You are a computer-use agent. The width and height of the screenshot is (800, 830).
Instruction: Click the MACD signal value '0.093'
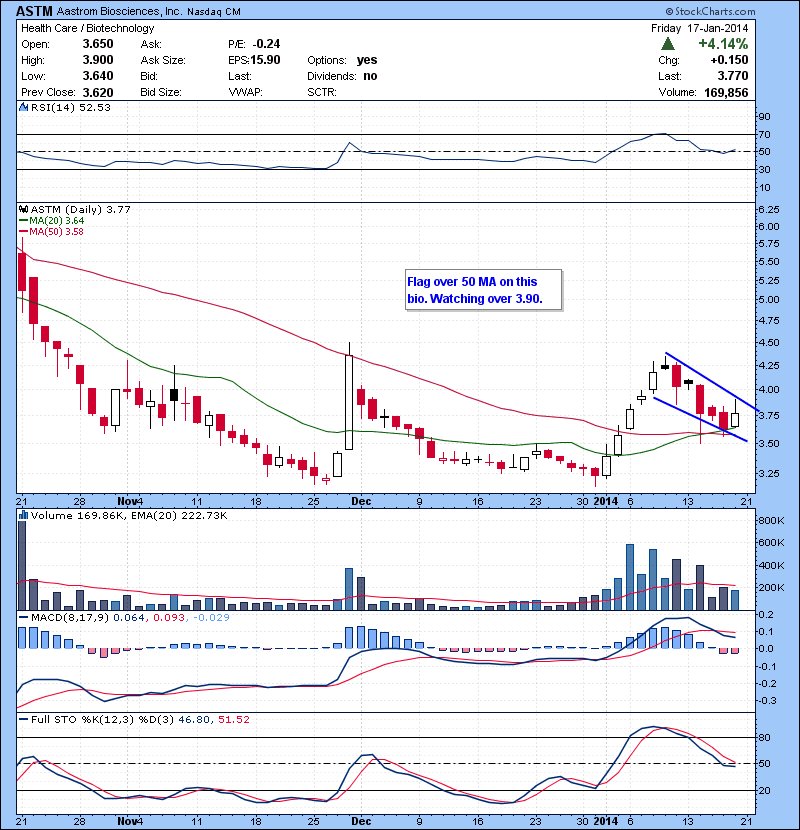(169, 617)
